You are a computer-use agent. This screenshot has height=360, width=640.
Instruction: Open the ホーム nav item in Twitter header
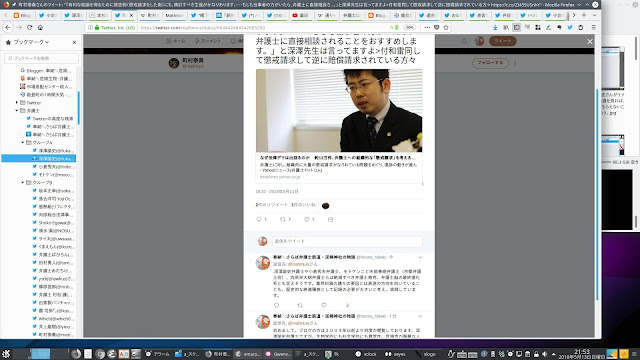pyautogui.click(x=176, y=41)
